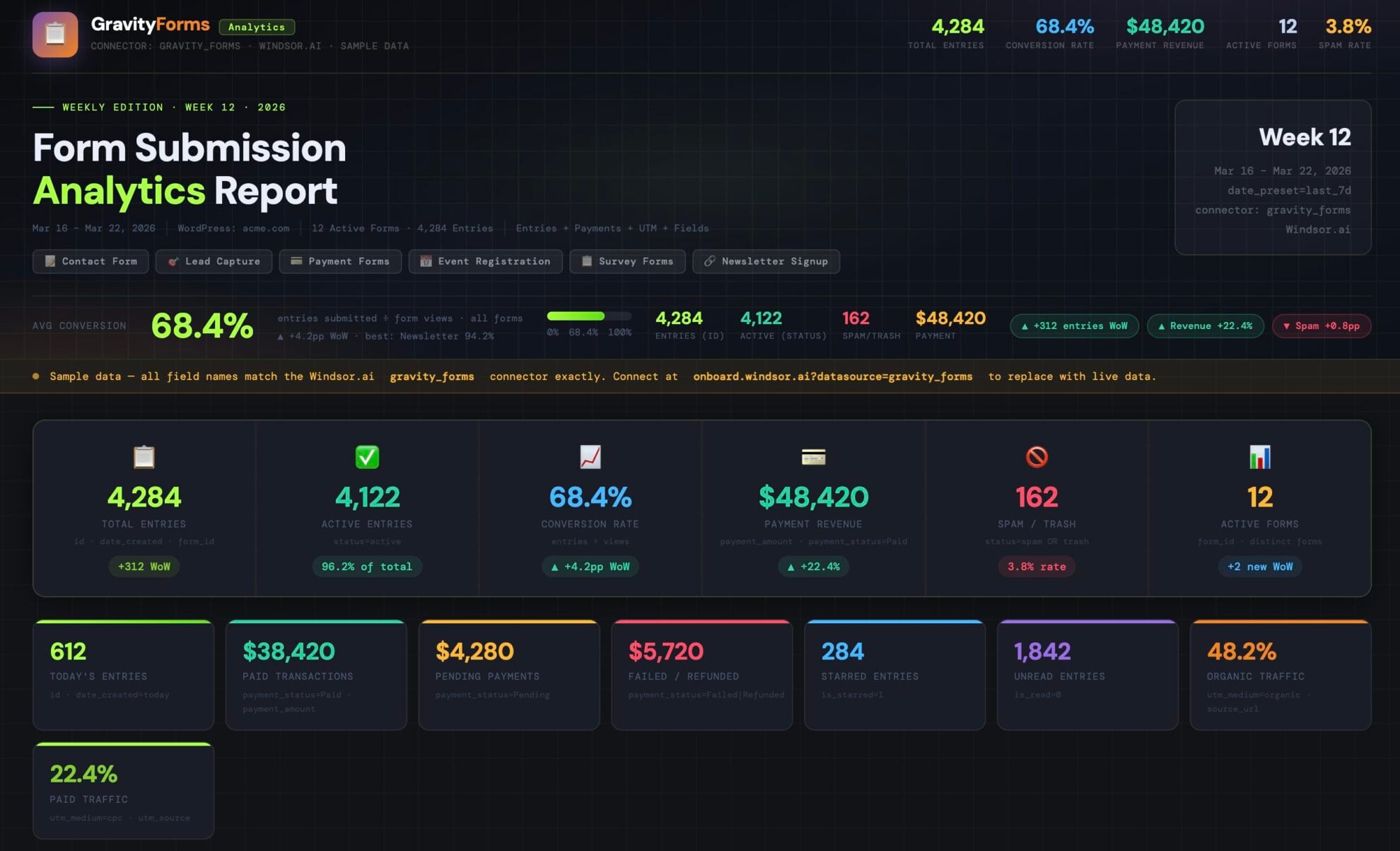Open the Unread Entries 1,842 card

[1087, 675]
